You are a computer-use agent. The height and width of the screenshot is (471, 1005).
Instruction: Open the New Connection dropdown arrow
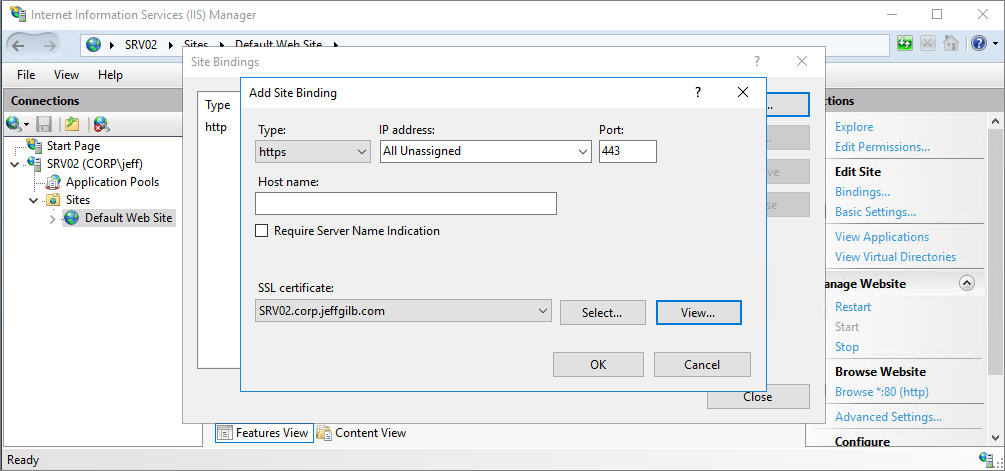pyautogui.click(x=27, y=124)
